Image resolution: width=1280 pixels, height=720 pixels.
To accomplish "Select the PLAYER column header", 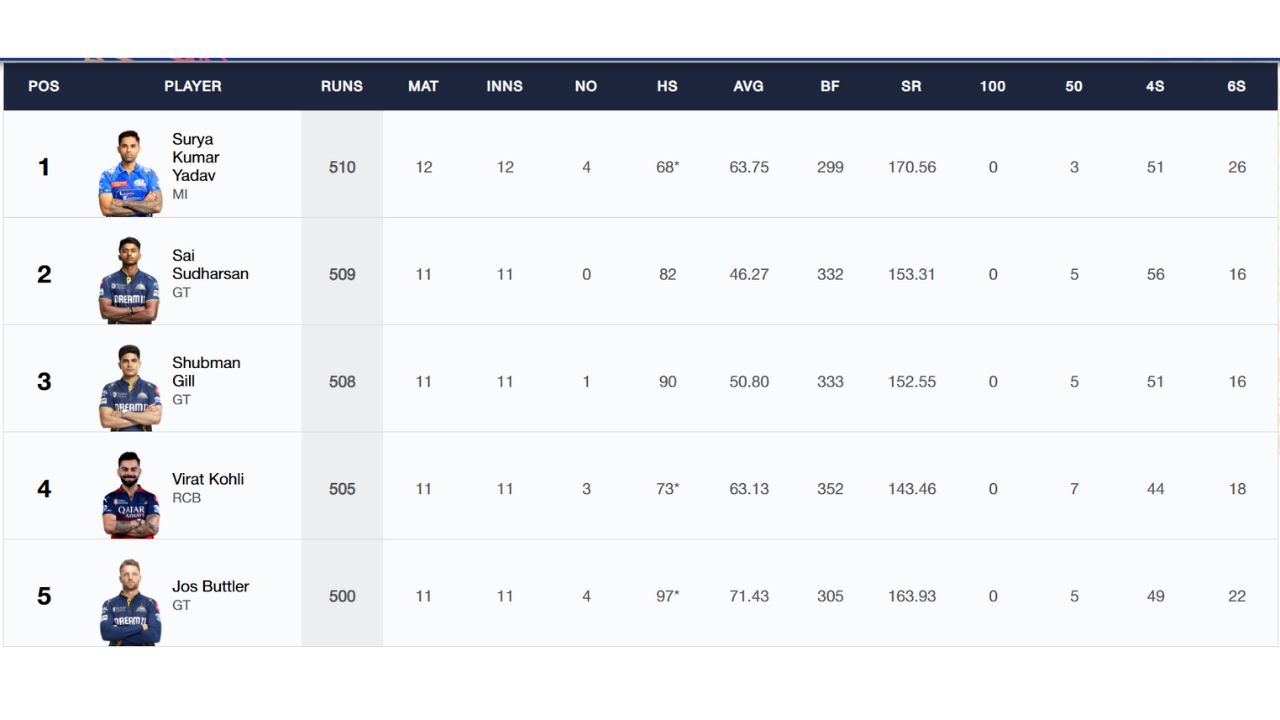I will click(193, 86).
